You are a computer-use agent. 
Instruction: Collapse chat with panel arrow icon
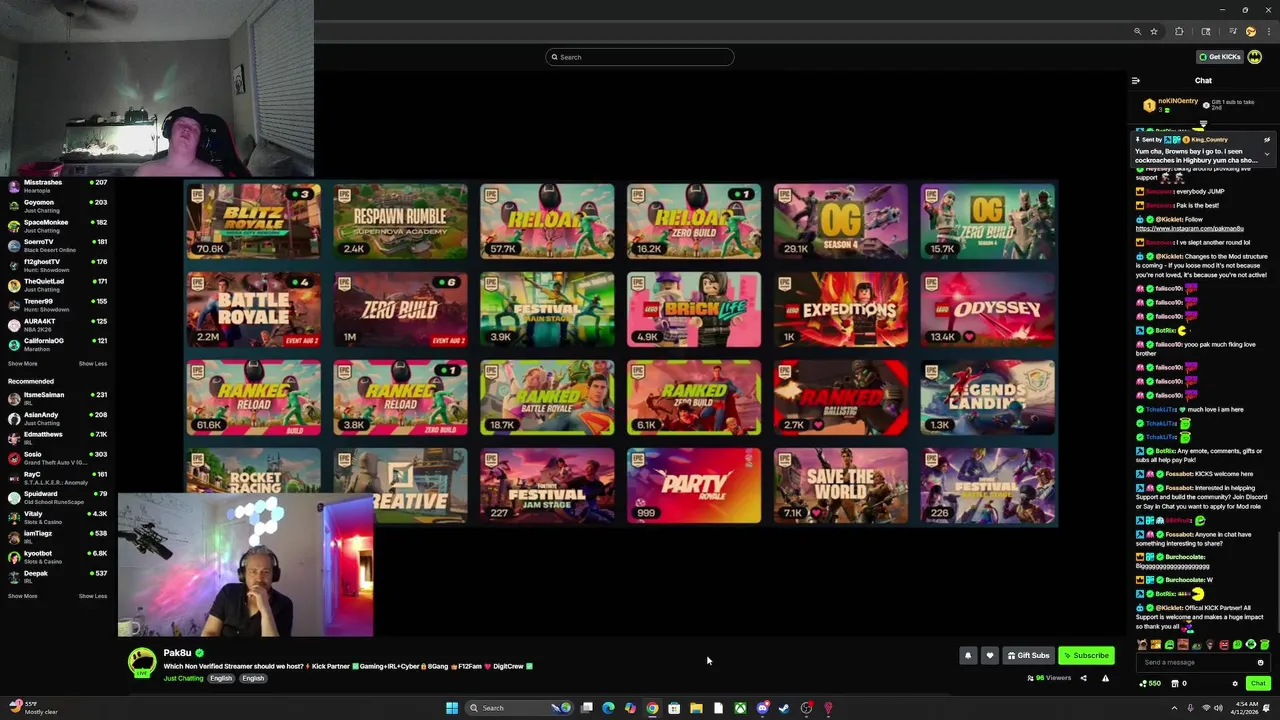pyautogui.click(x=1135, y=81)
